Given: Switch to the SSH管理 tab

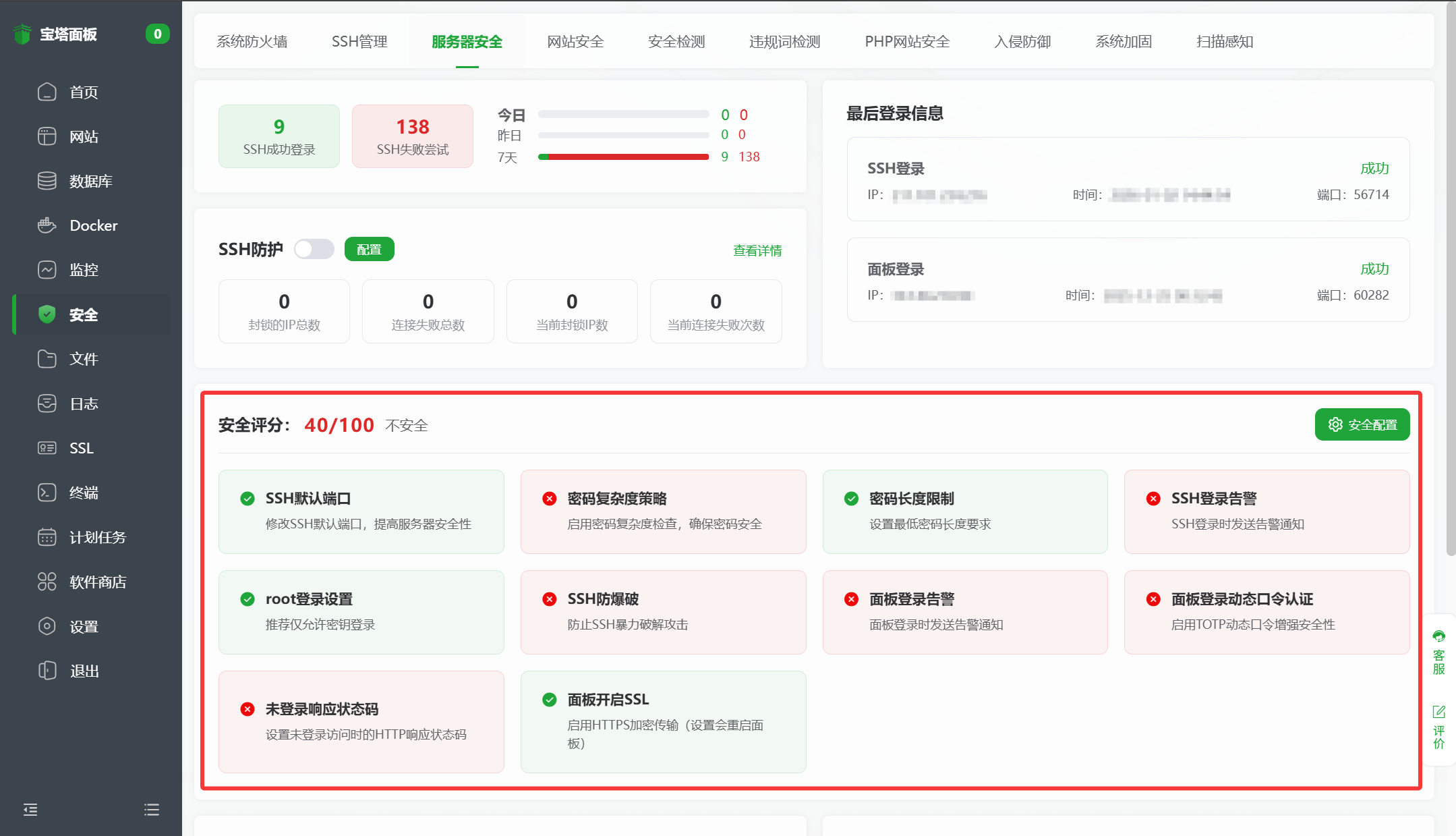Looking at the screenshot, I should coord(359,42).
